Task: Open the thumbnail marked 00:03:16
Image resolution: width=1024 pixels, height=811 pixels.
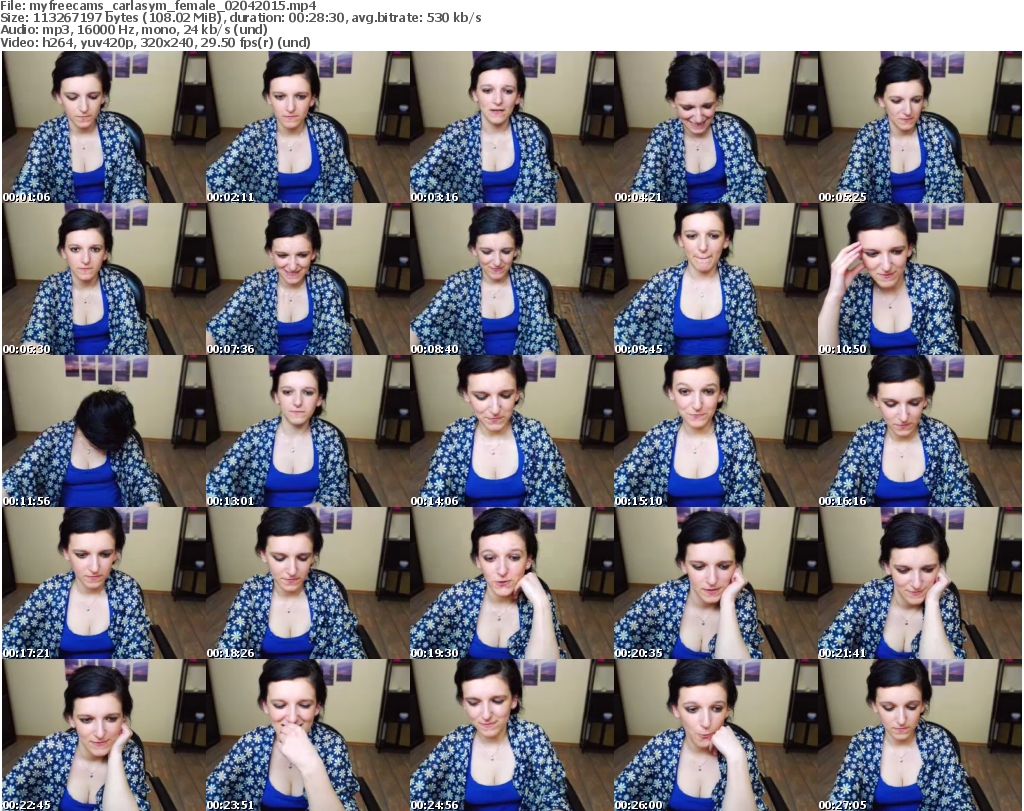Action: (x=512, y=127)
